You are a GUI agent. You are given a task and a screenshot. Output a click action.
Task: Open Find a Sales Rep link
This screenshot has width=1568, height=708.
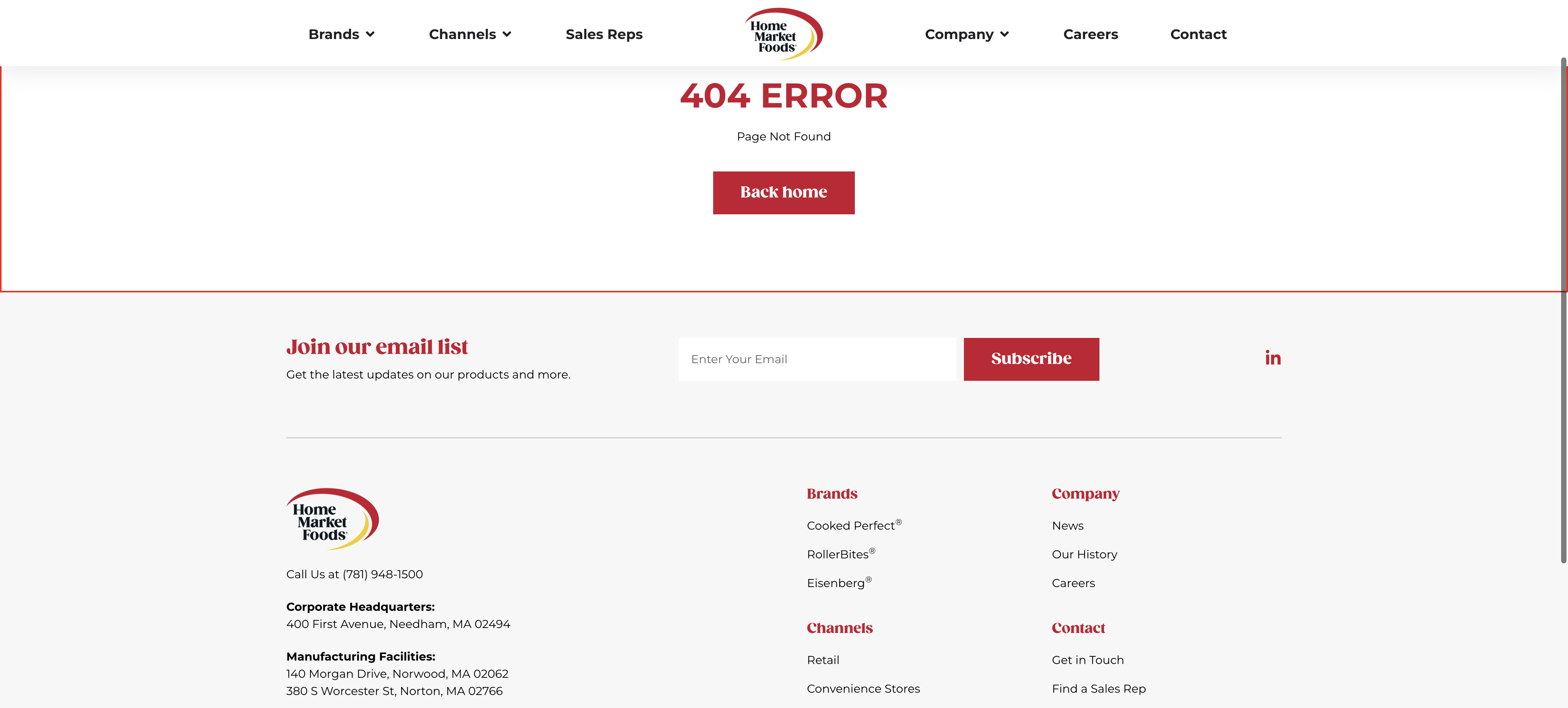[x=1098, y=688]
